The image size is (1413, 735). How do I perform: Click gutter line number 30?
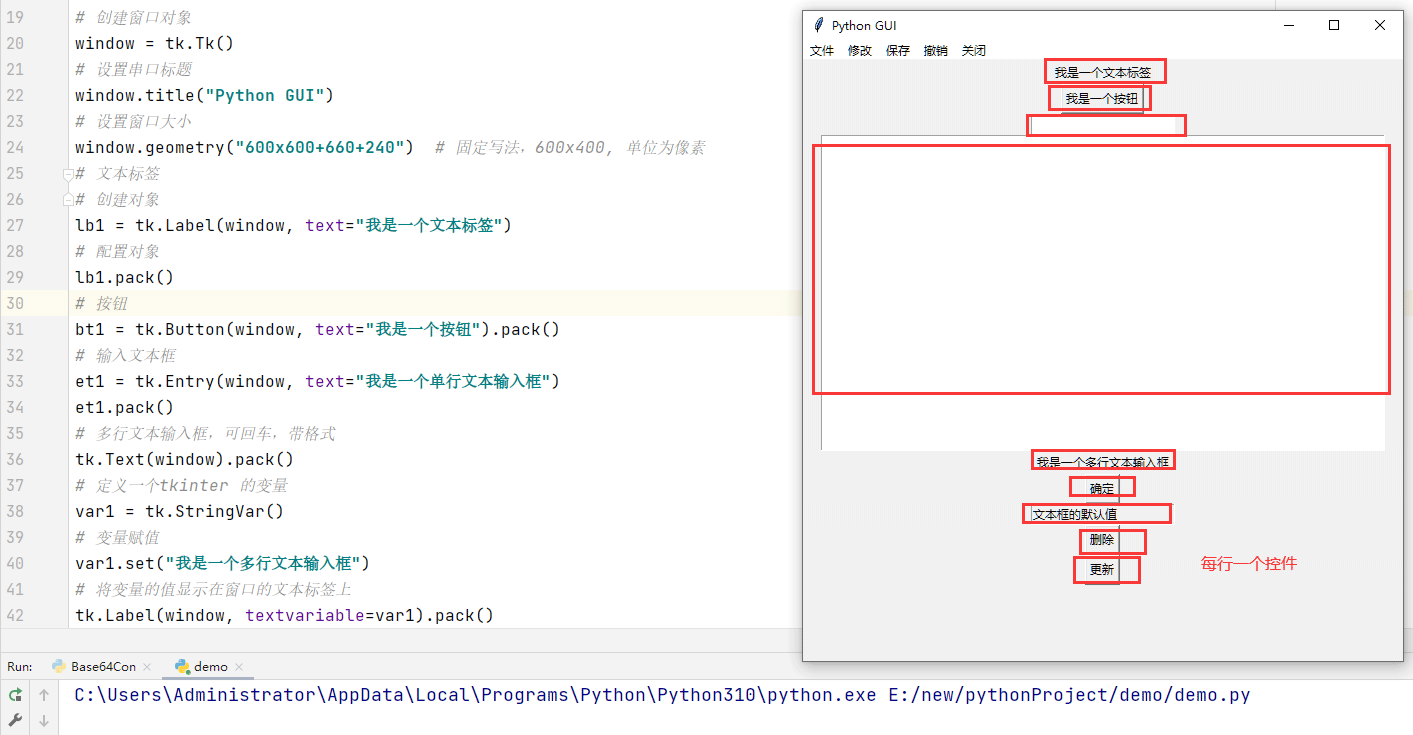[15, 303]
